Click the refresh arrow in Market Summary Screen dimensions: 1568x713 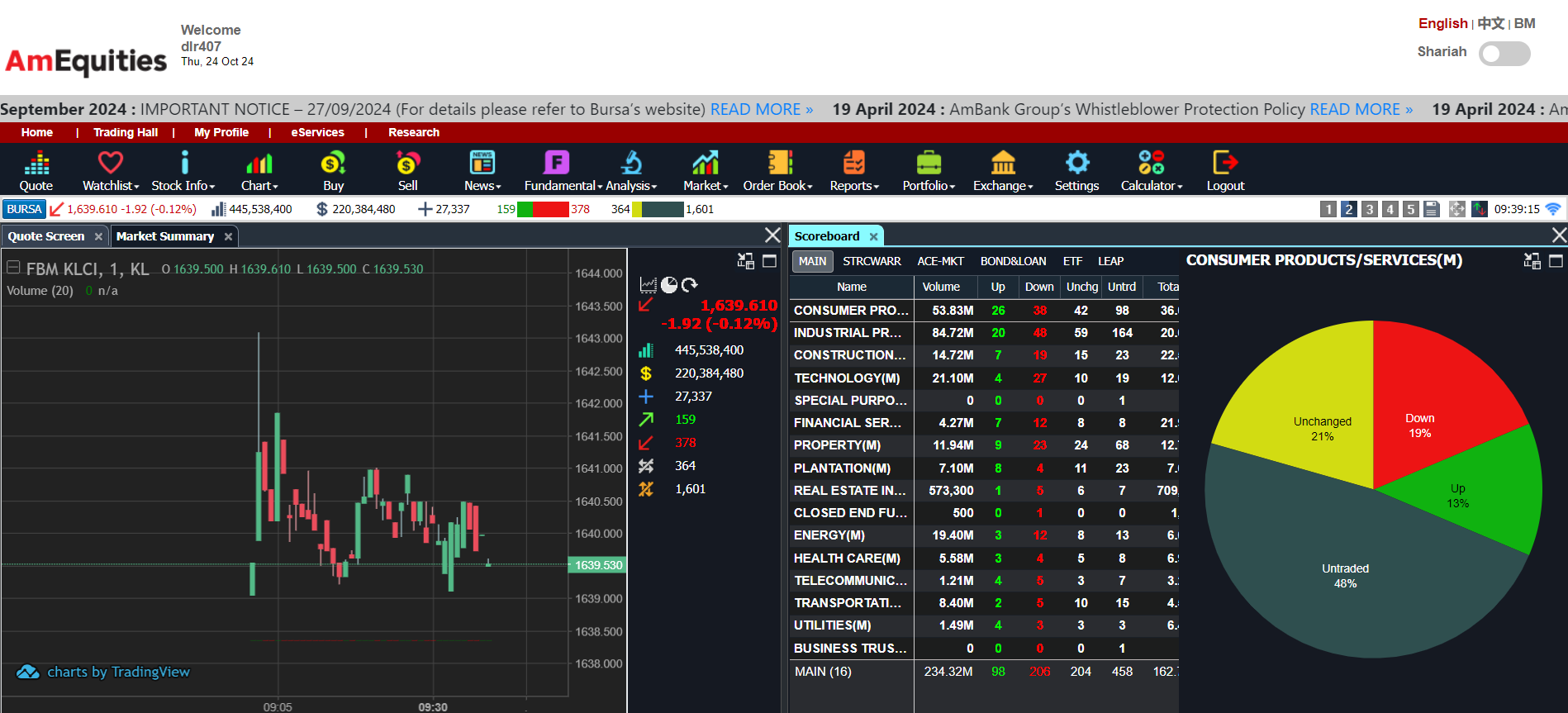point(690,285)
